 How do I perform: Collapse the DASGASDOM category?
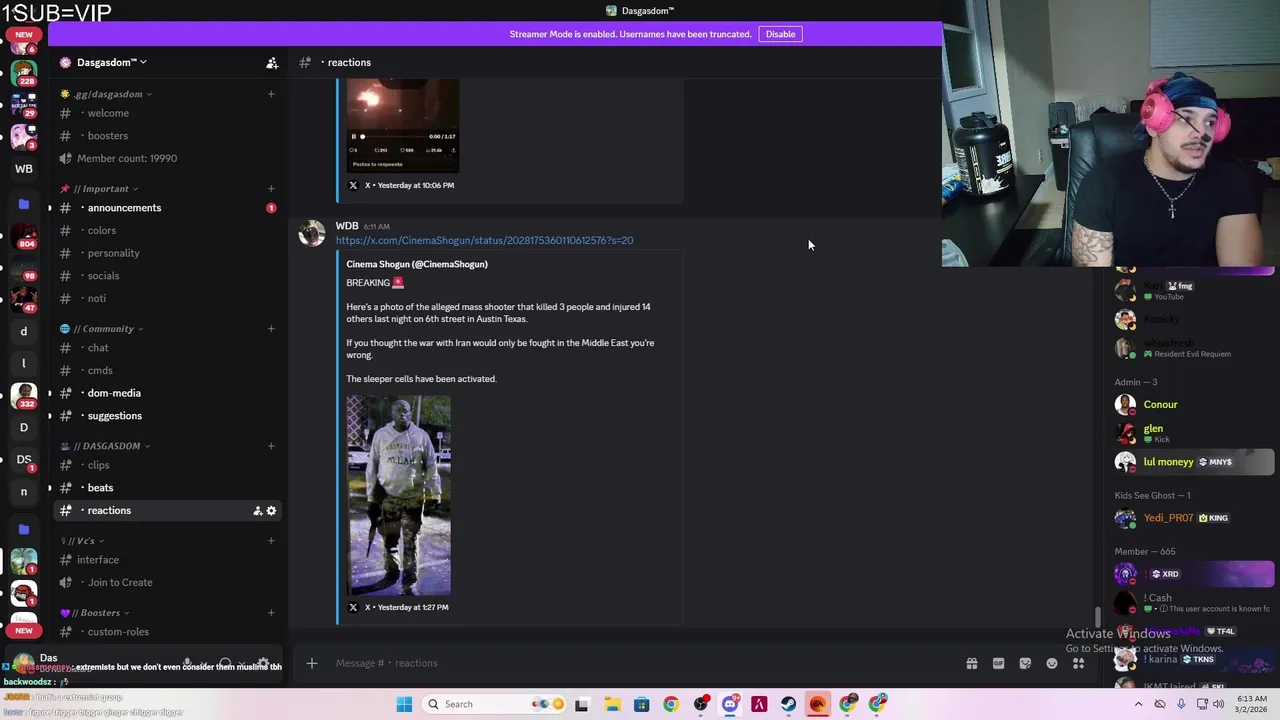pos(105,446)
